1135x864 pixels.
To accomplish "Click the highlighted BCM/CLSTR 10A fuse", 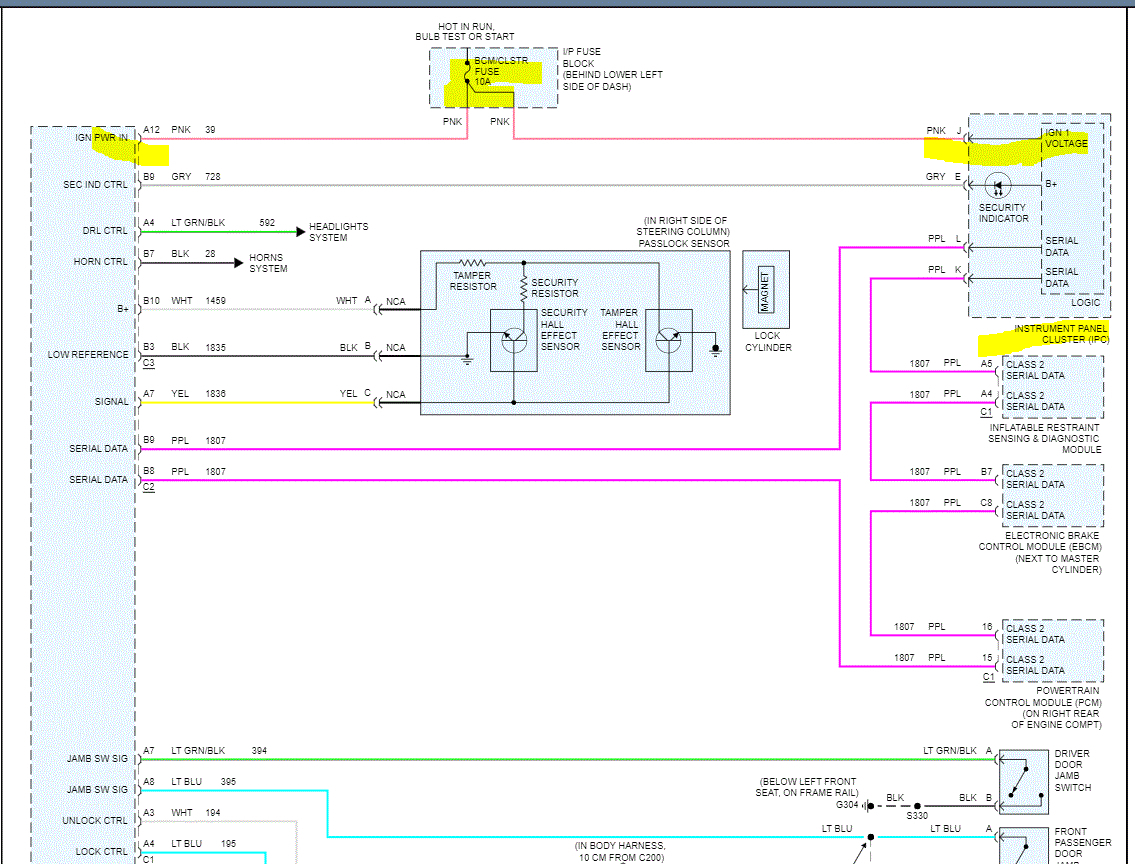I will tap(468, 73).
